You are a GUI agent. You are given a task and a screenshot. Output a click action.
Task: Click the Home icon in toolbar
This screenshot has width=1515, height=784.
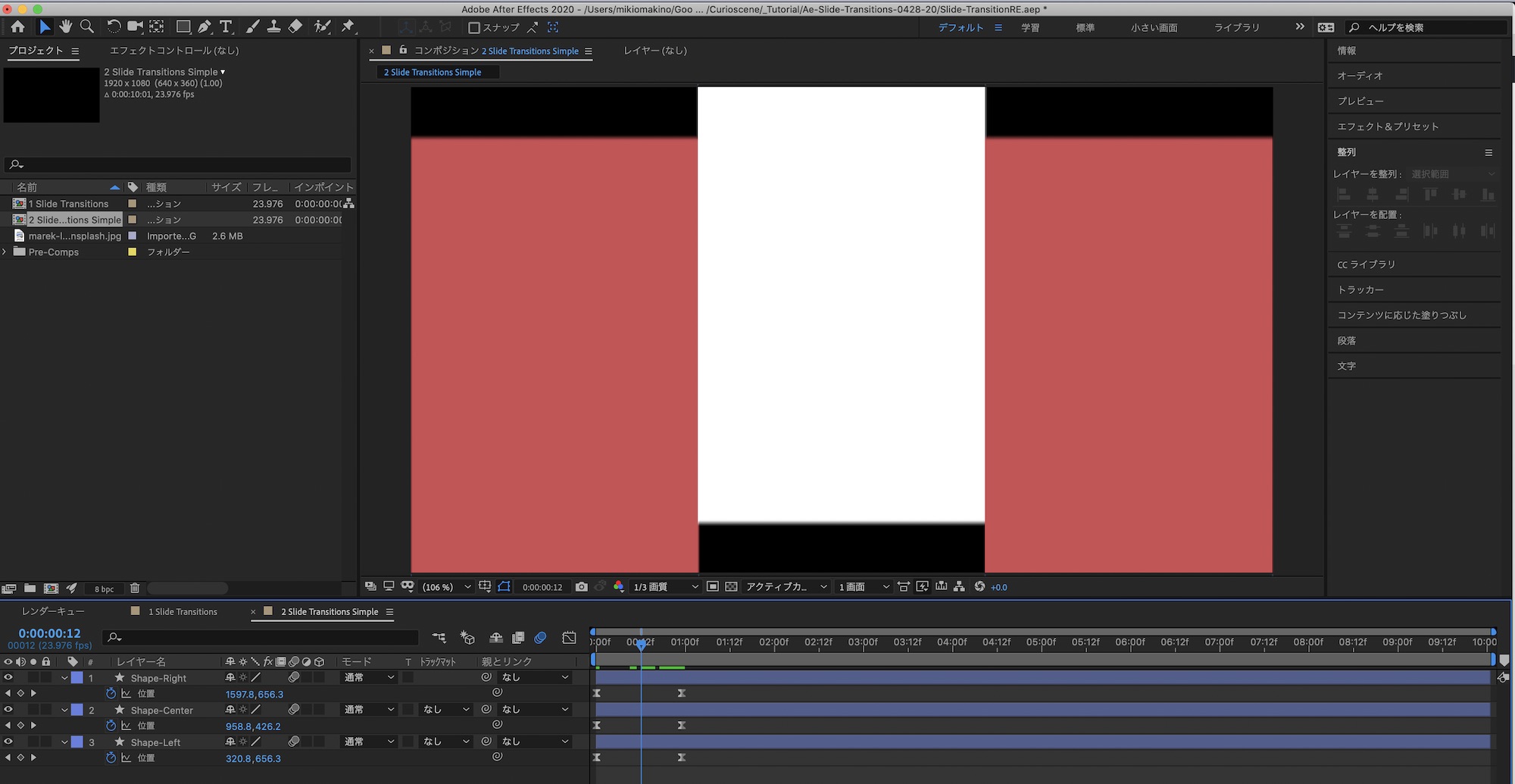17,27
